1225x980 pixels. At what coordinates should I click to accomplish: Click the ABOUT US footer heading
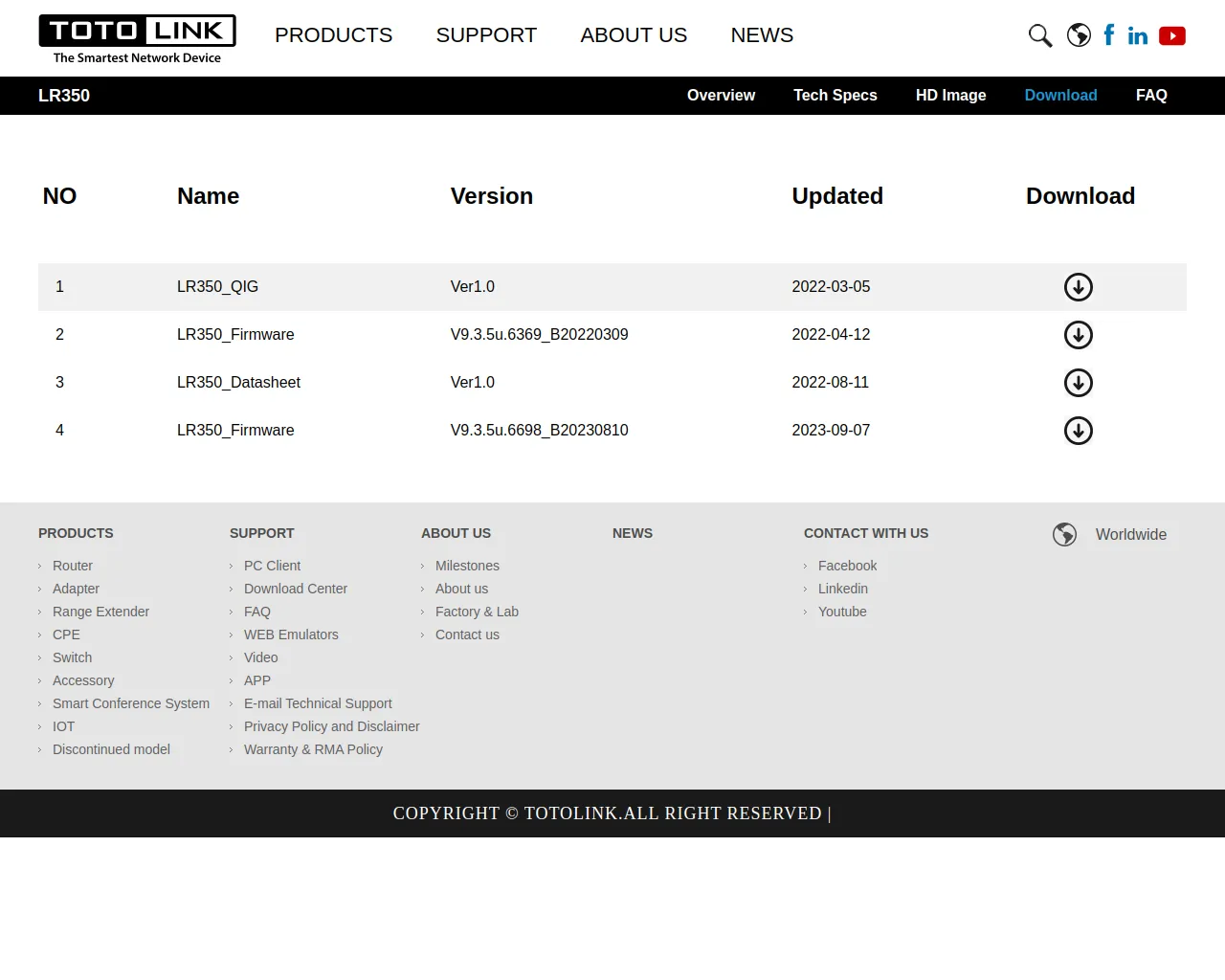456,533
